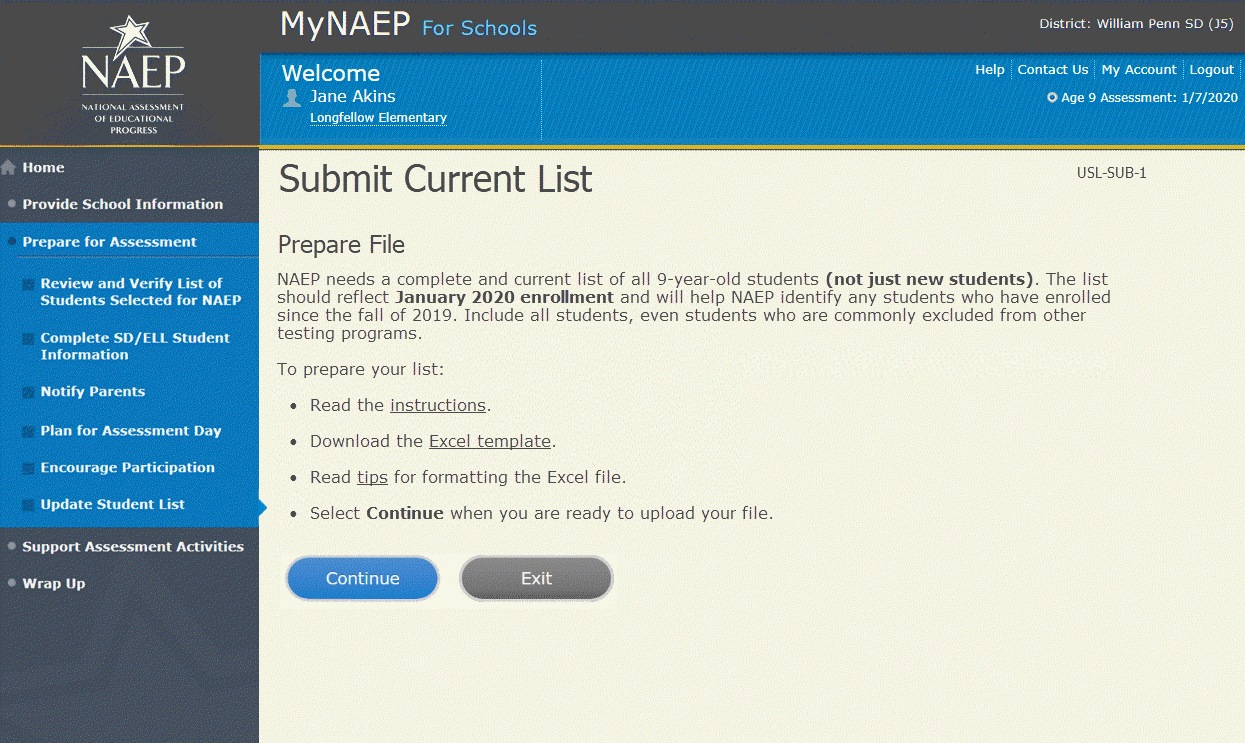Image resolution: width=1245 pixels, height=743 pixels.
Task: Click the USL-SUB-1 page code
Action: [x=1112, y=173]
